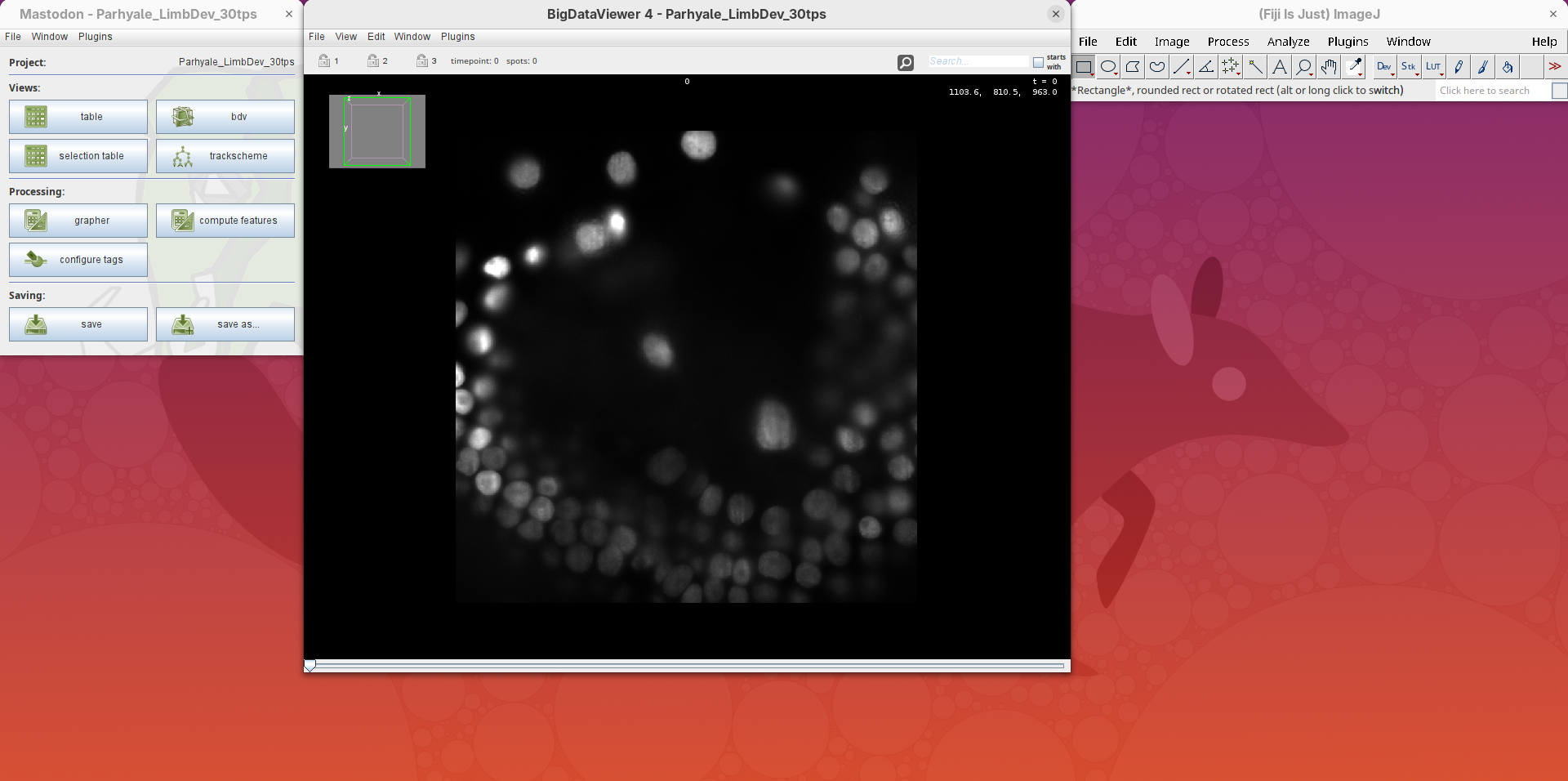Toggle lock group 3 in BigDataViewer

coord(422,61)
